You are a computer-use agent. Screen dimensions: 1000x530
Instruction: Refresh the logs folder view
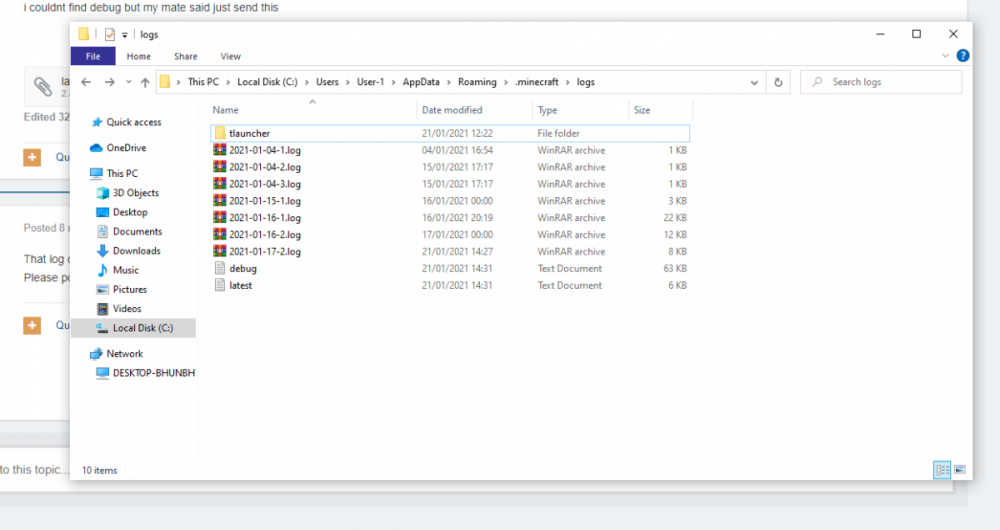pos(779,82)
